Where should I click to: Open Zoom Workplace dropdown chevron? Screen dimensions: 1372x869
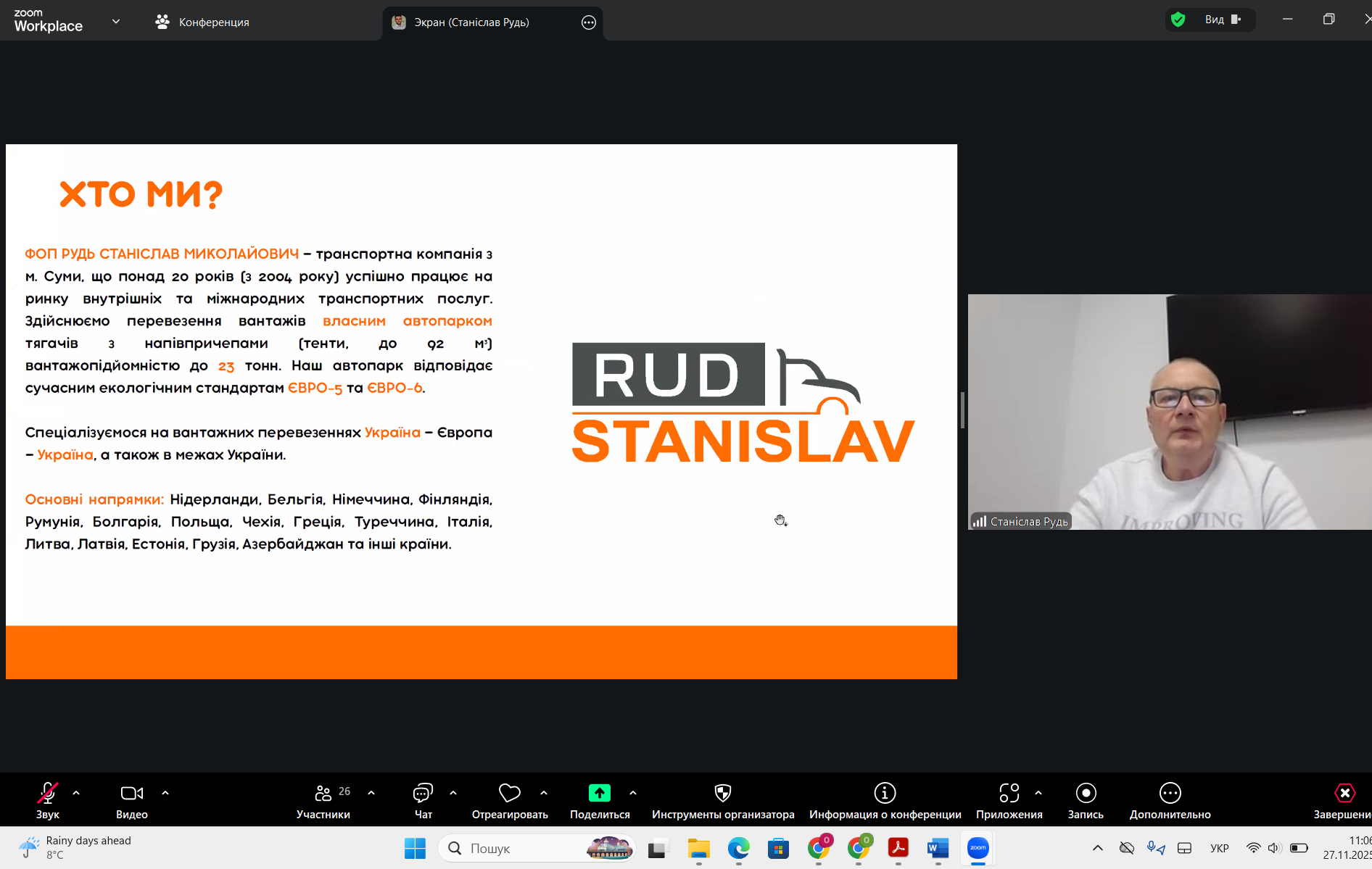[116, 22]
